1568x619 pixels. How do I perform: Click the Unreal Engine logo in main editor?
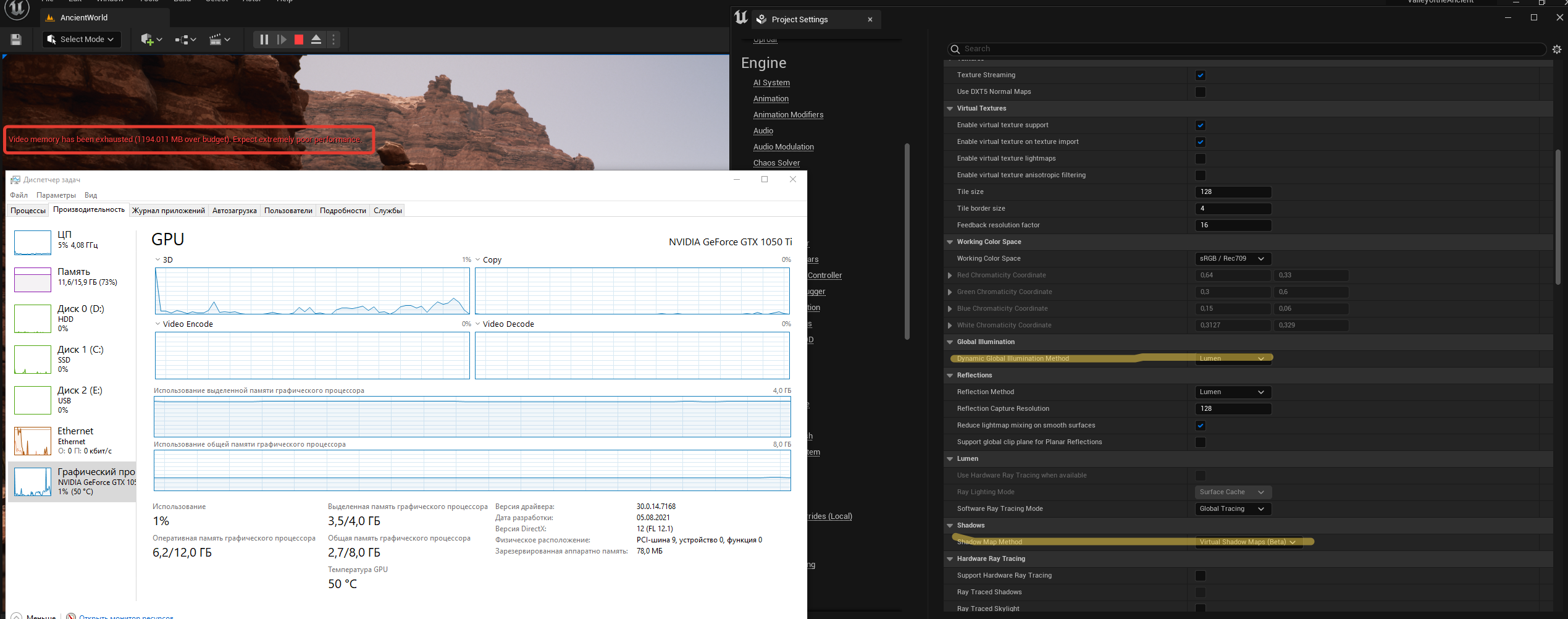coord(17,9)
